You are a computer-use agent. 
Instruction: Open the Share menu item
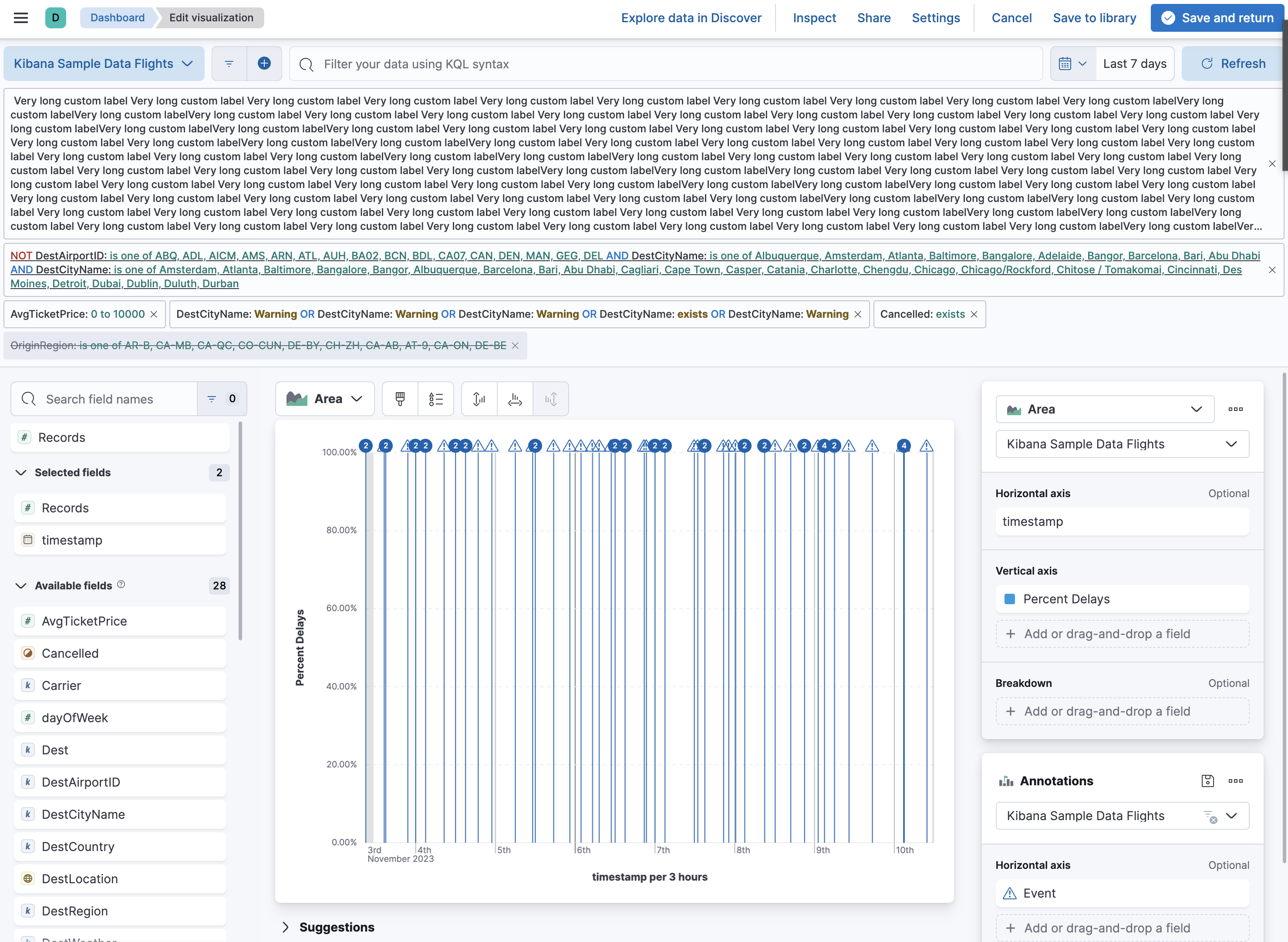pyautogui.click(x=873, y=18)
